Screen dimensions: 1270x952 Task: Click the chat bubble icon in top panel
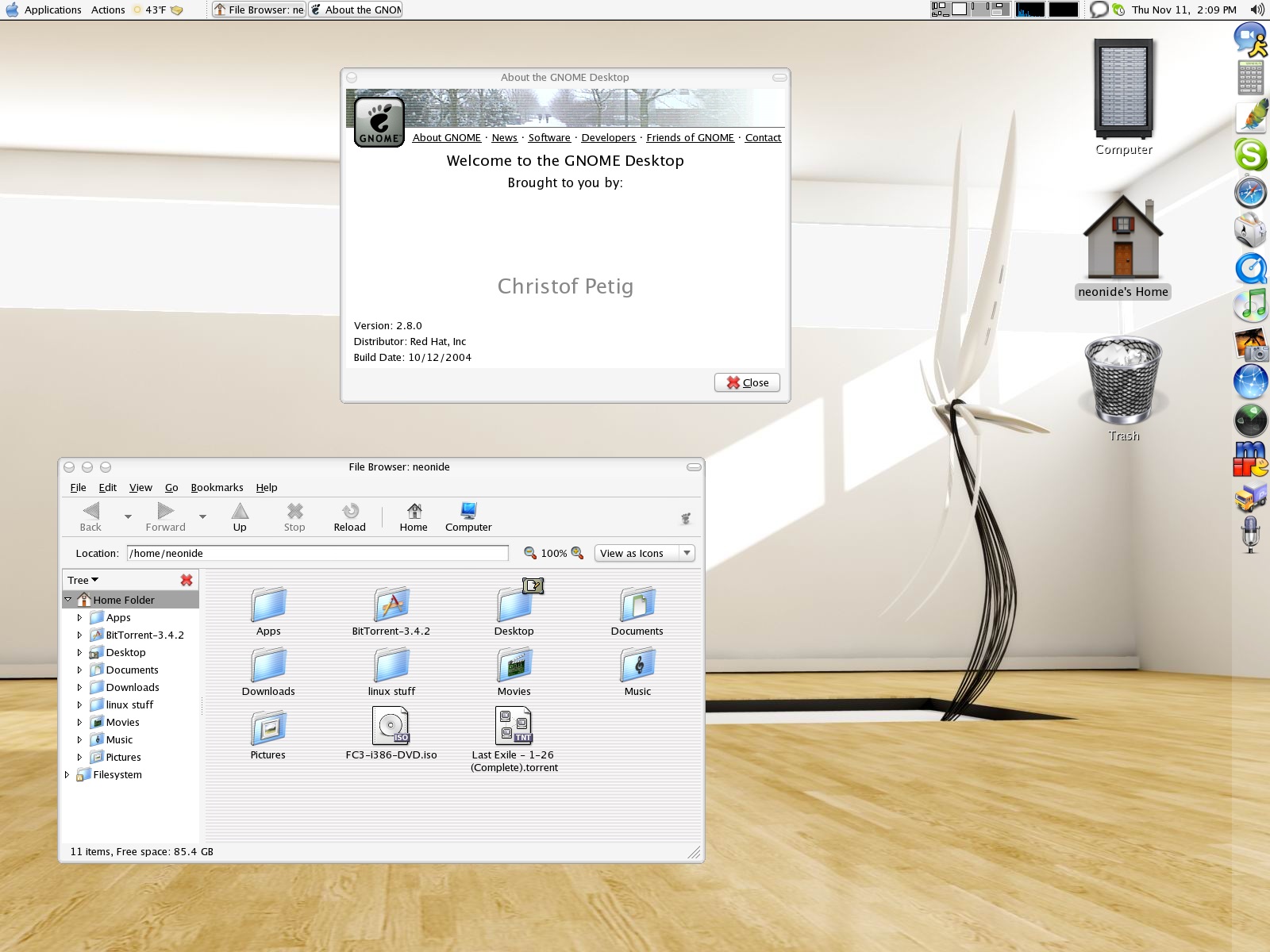coord(1099,10)
